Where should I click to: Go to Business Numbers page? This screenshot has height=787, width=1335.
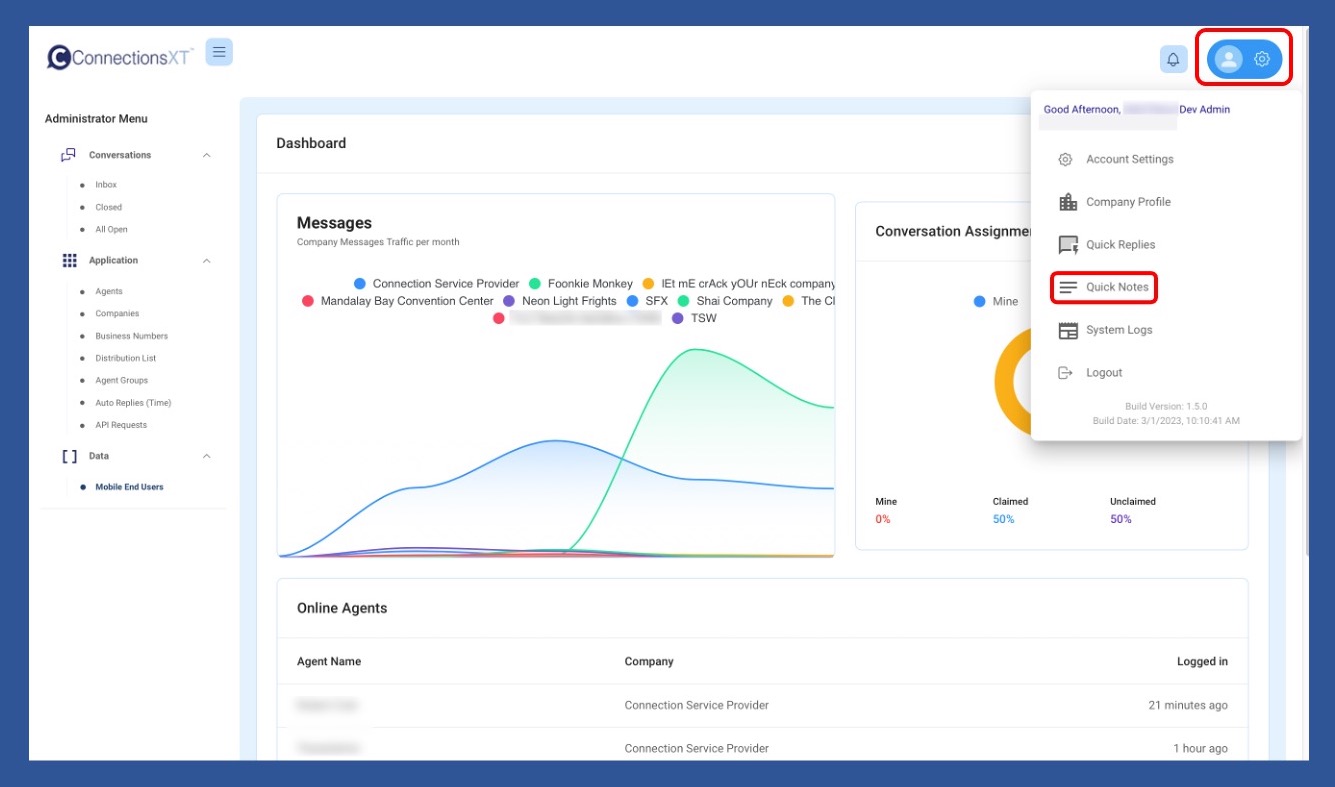[131, 336]
